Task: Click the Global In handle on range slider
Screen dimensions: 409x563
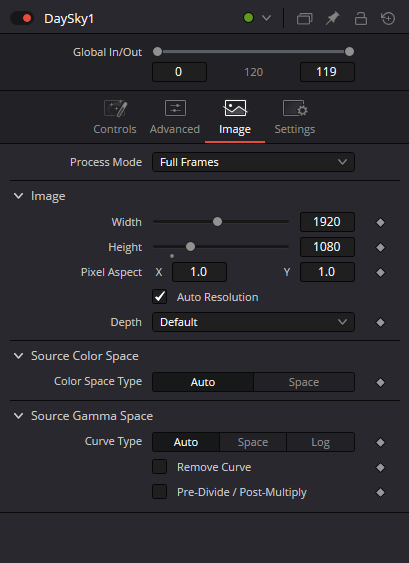Action: click(x=157, y=52)
